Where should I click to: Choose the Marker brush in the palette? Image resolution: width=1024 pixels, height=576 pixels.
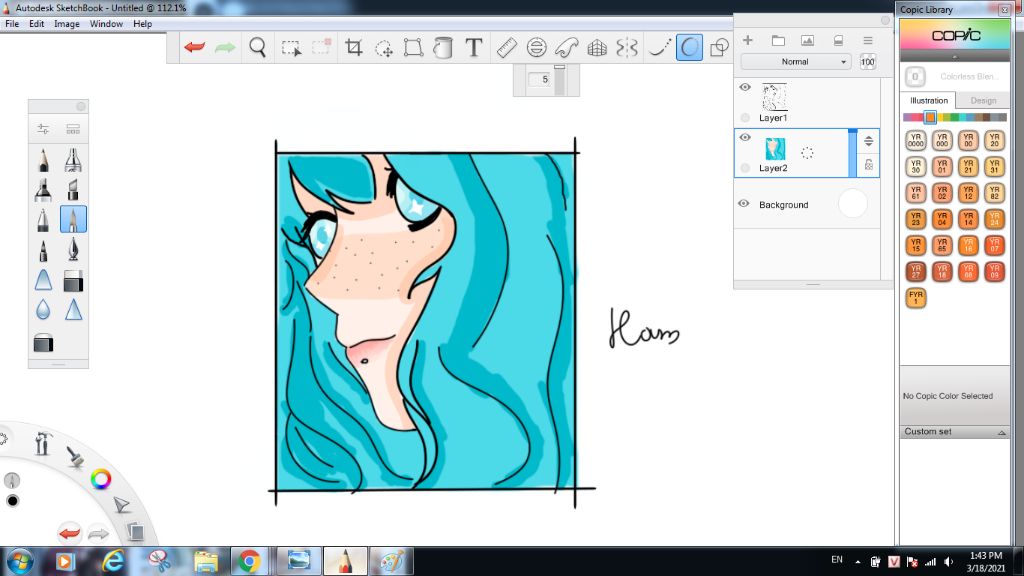[x=43, y=189]
